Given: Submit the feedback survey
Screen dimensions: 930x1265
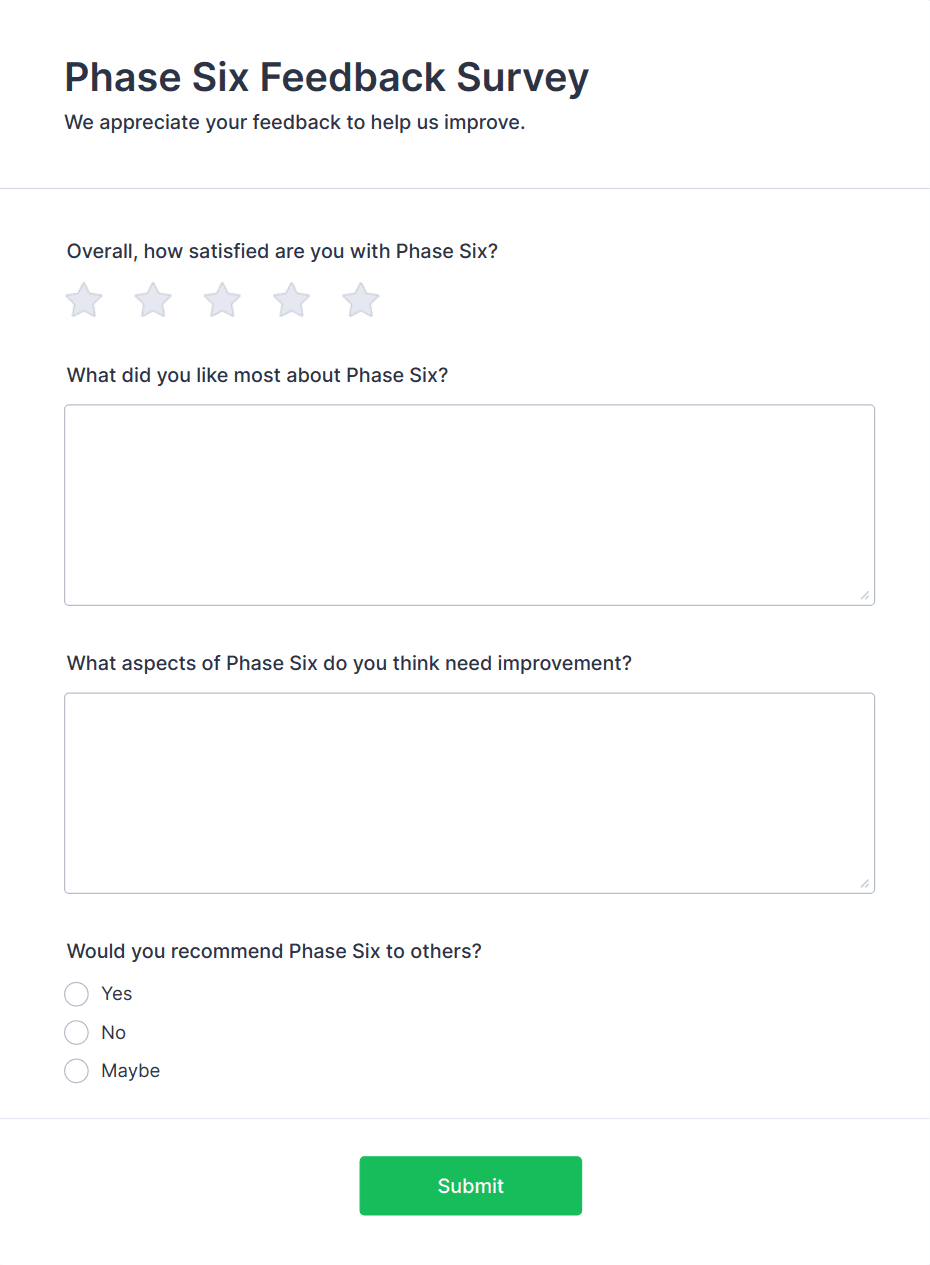Looking at the screenshot, I should (x=470, y=1186).
